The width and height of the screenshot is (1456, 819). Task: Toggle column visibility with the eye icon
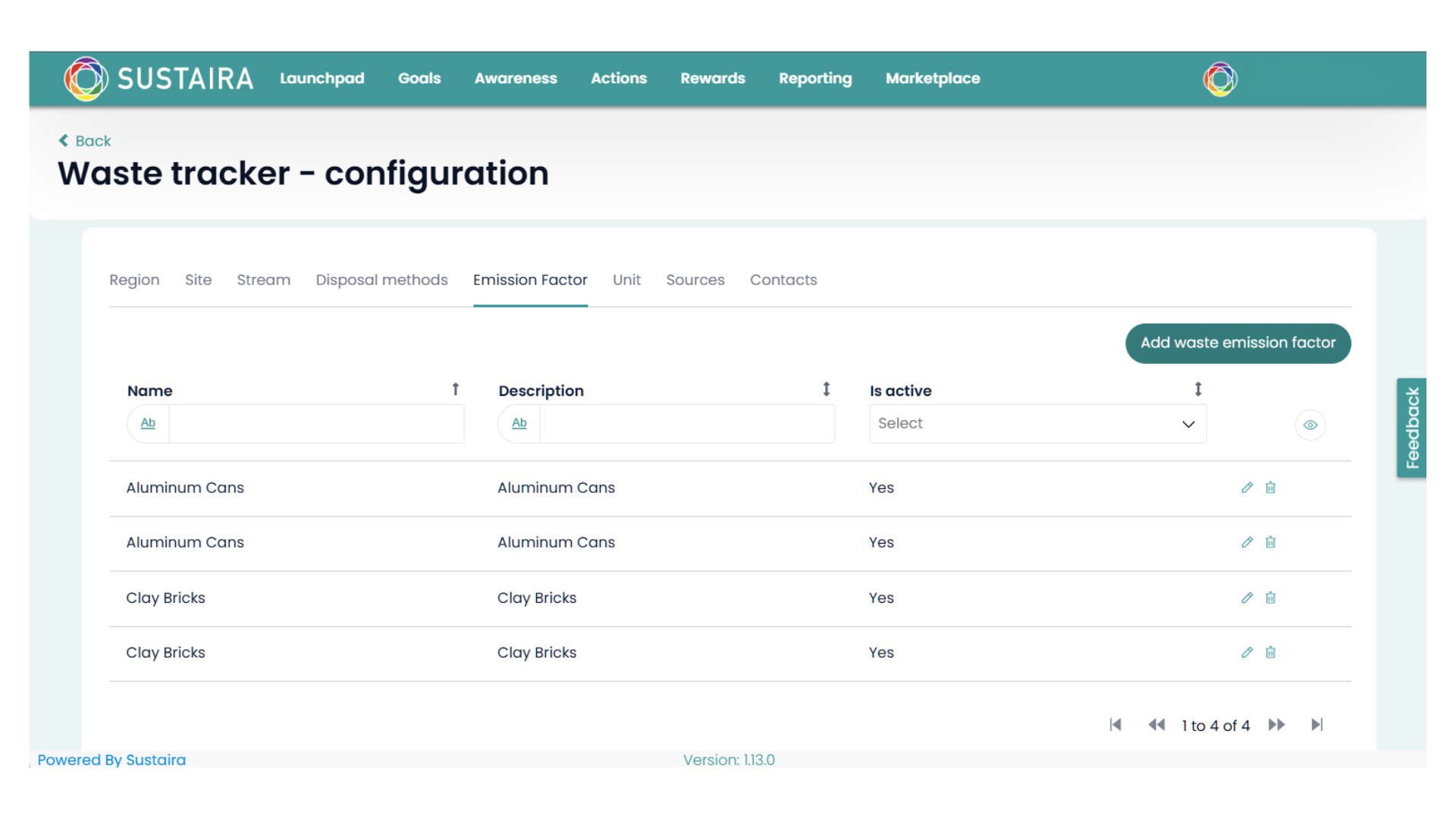pos(1310,425)
